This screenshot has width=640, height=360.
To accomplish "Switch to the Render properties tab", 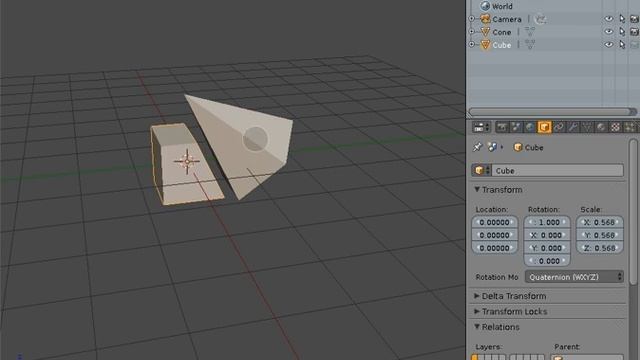I will tap(502, 127).
